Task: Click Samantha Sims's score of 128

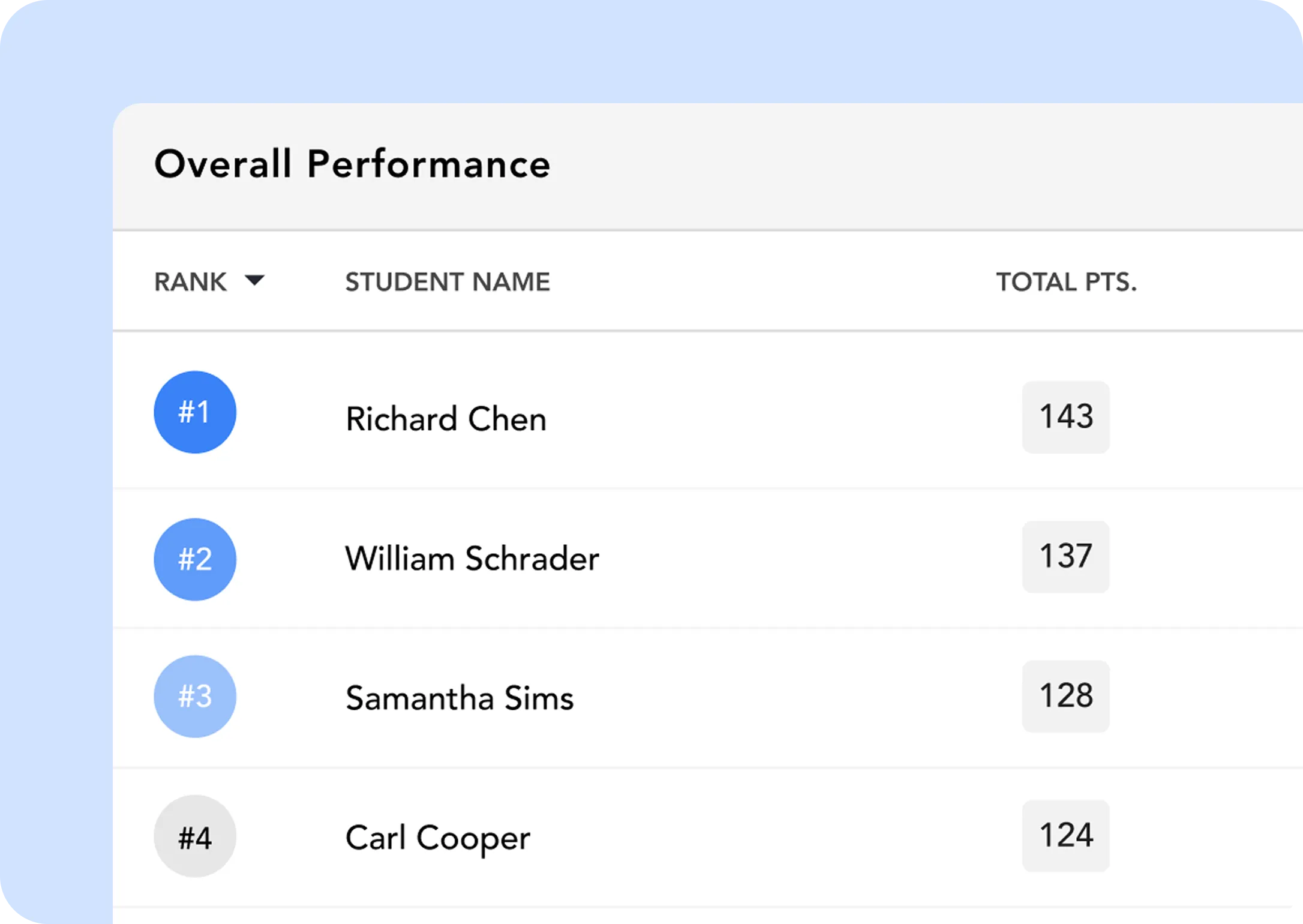Action: pyautogui.click(x=1065, y=695)
